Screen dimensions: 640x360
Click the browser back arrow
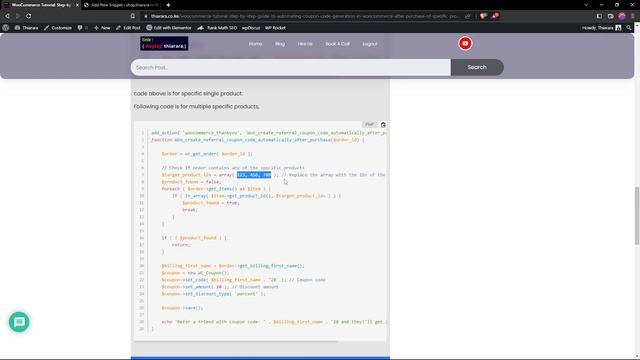pos(7,16)
